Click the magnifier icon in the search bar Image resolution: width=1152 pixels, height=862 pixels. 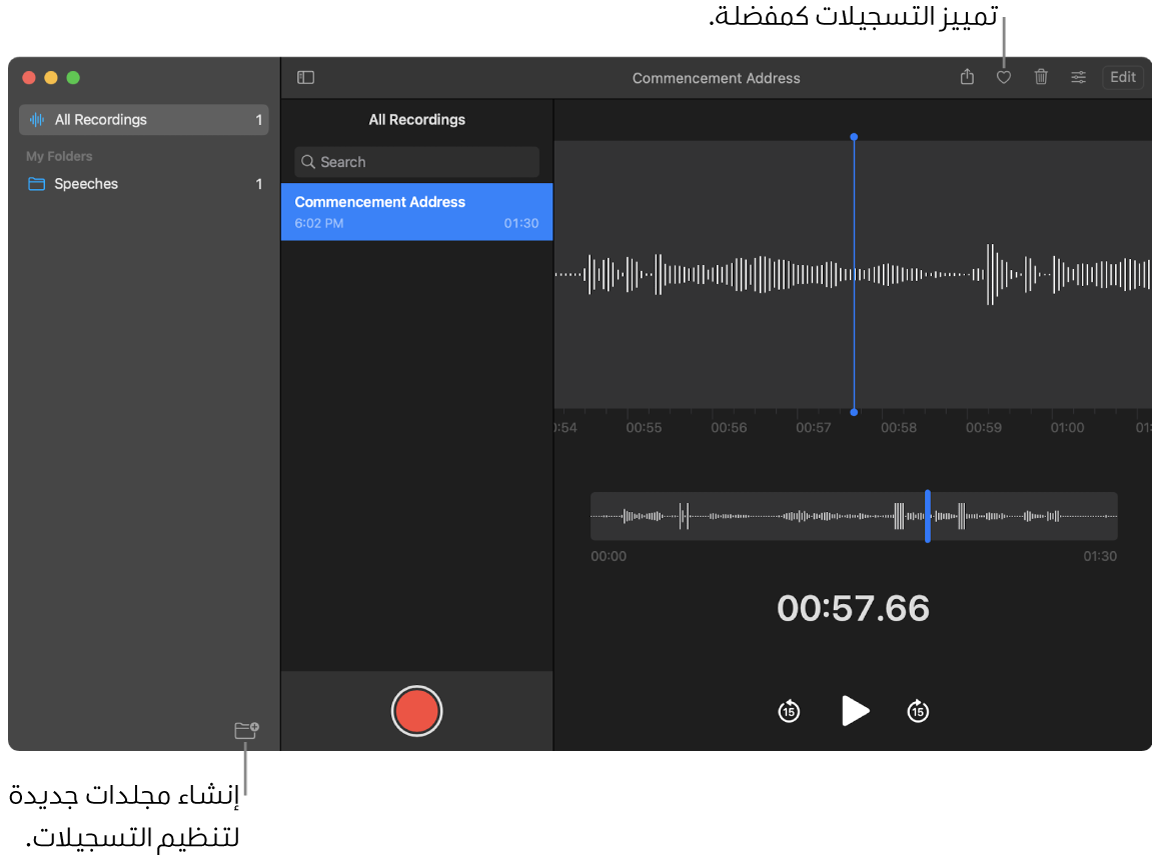(308, 162)
